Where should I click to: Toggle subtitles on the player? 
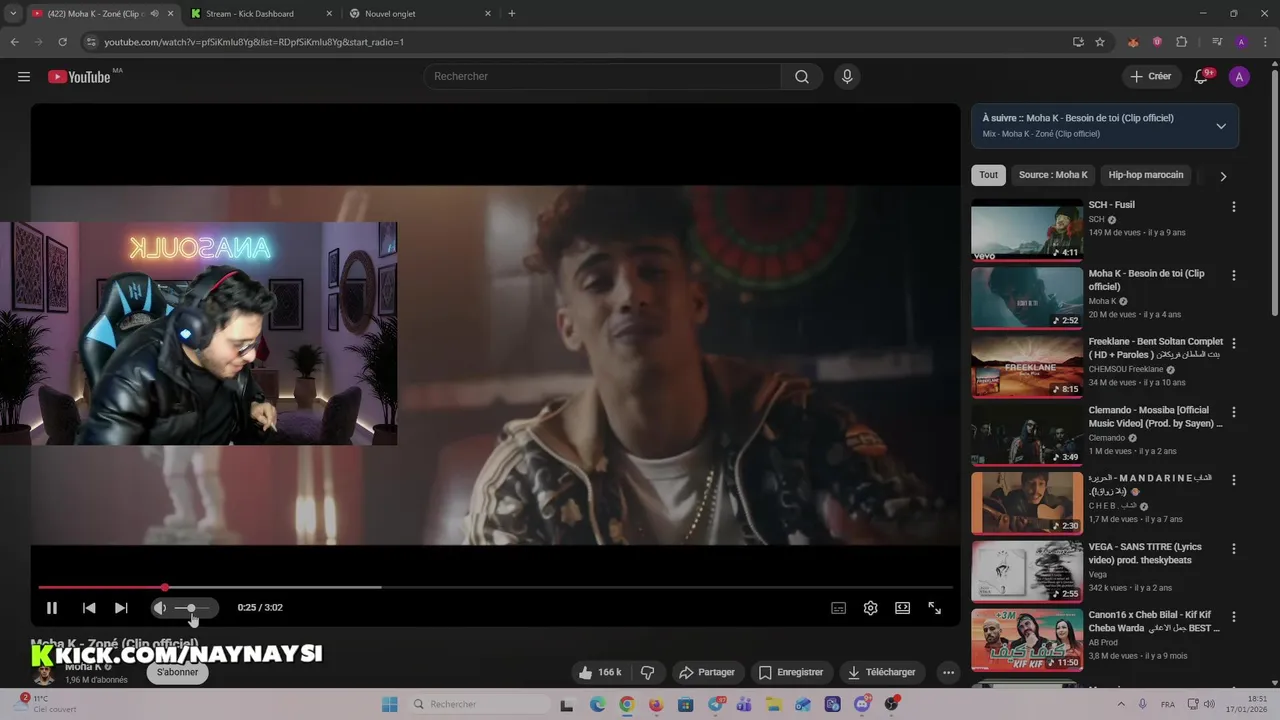click(x=838, y=608)
